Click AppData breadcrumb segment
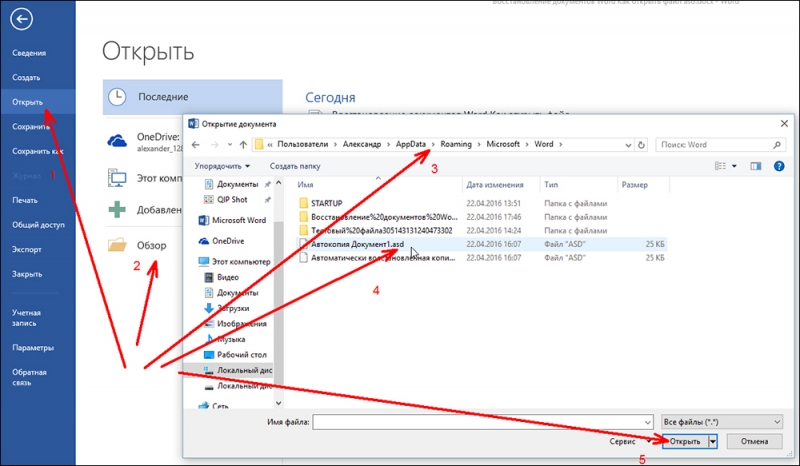 pos(411,144)
